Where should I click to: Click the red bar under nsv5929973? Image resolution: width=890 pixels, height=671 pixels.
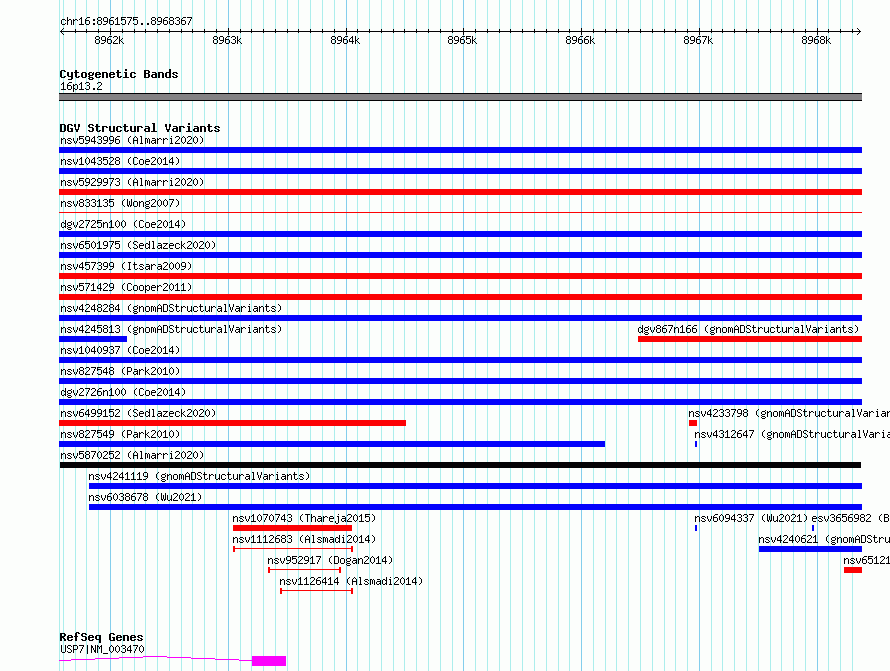[x=460, y=192]
